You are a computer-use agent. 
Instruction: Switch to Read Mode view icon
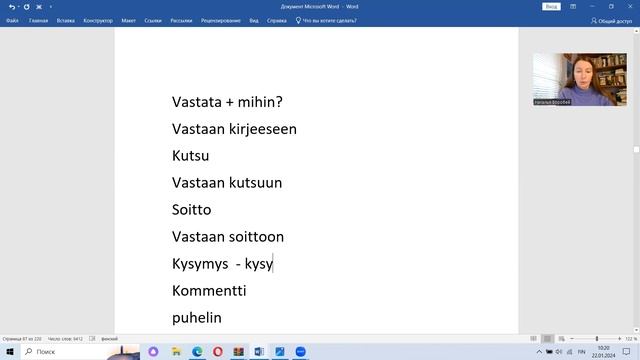(533, 339)
